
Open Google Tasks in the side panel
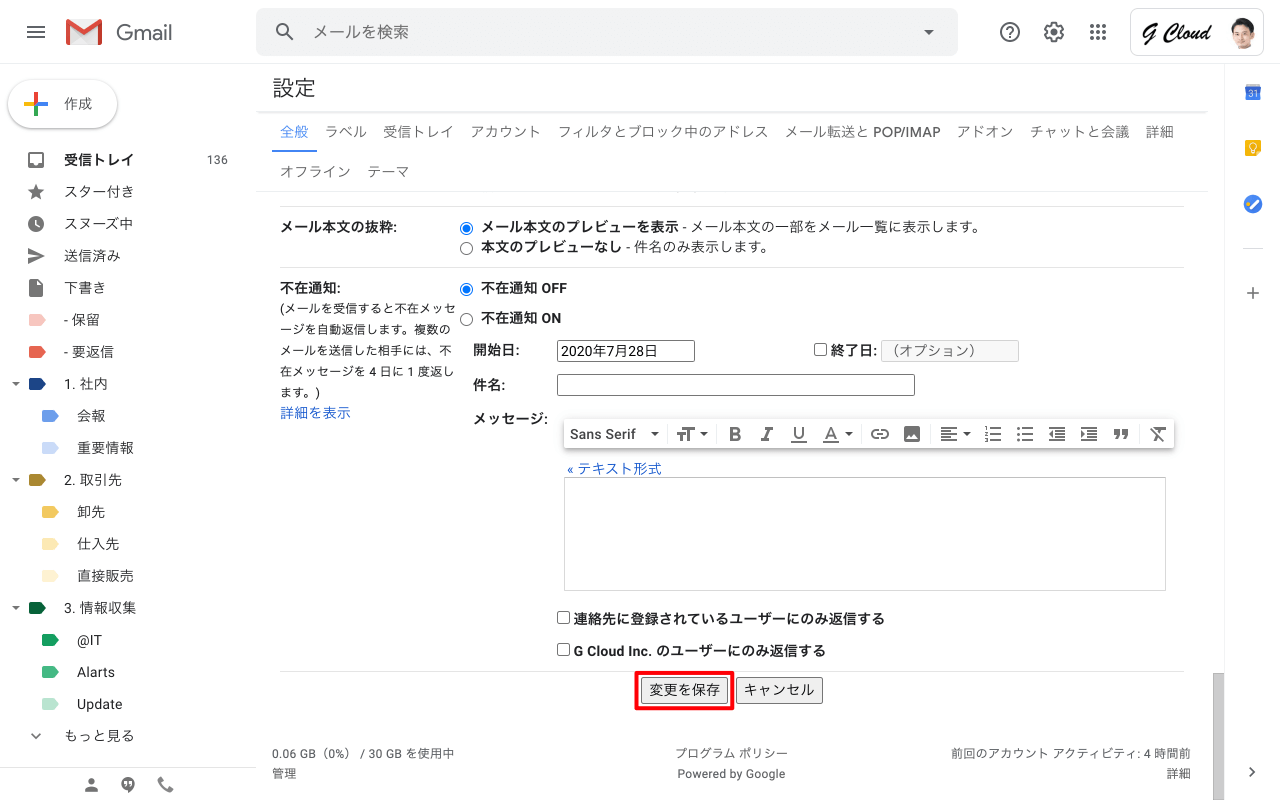(x=1252, y=203)
